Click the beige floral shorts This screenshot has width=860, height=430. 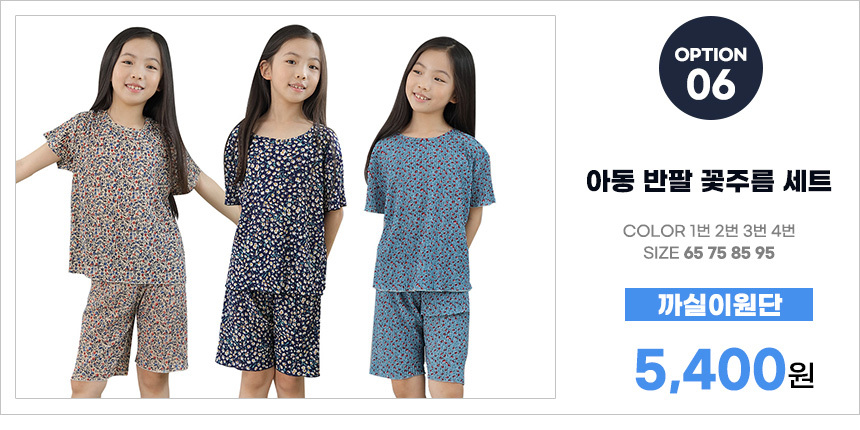(131, 329)
